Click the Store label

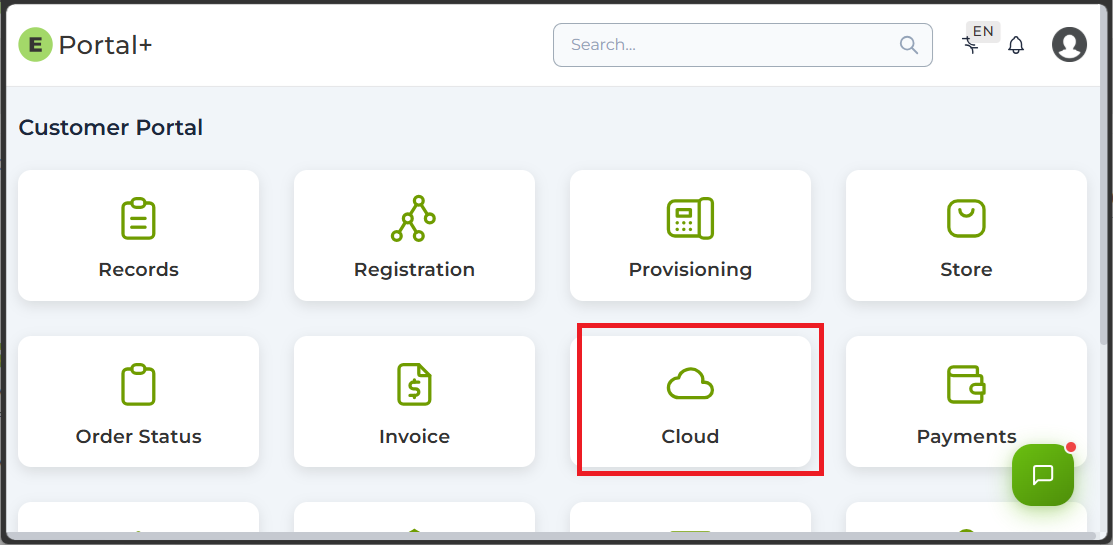pos(966,270)
